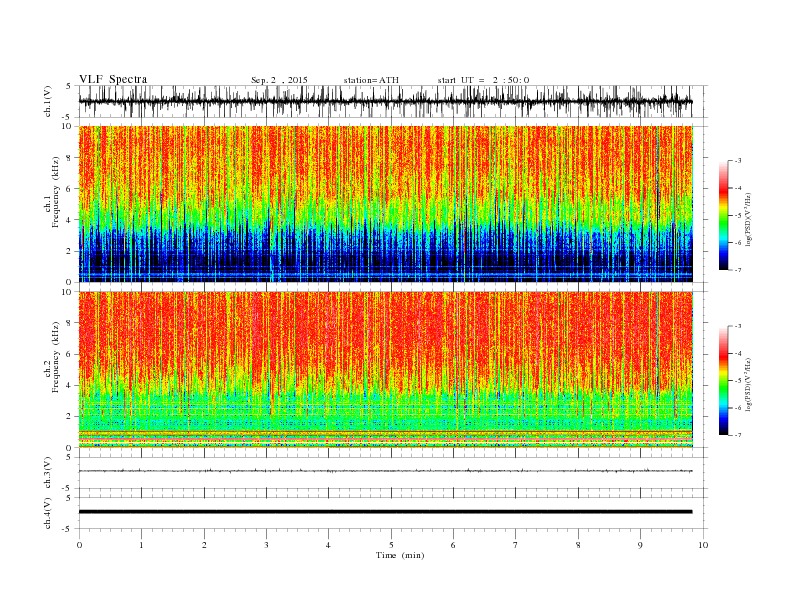Viewport: 792px width, 612px height.
Task: Click the "8" kHz tick of ch.1 spectrogram
Action: point(70,158)
